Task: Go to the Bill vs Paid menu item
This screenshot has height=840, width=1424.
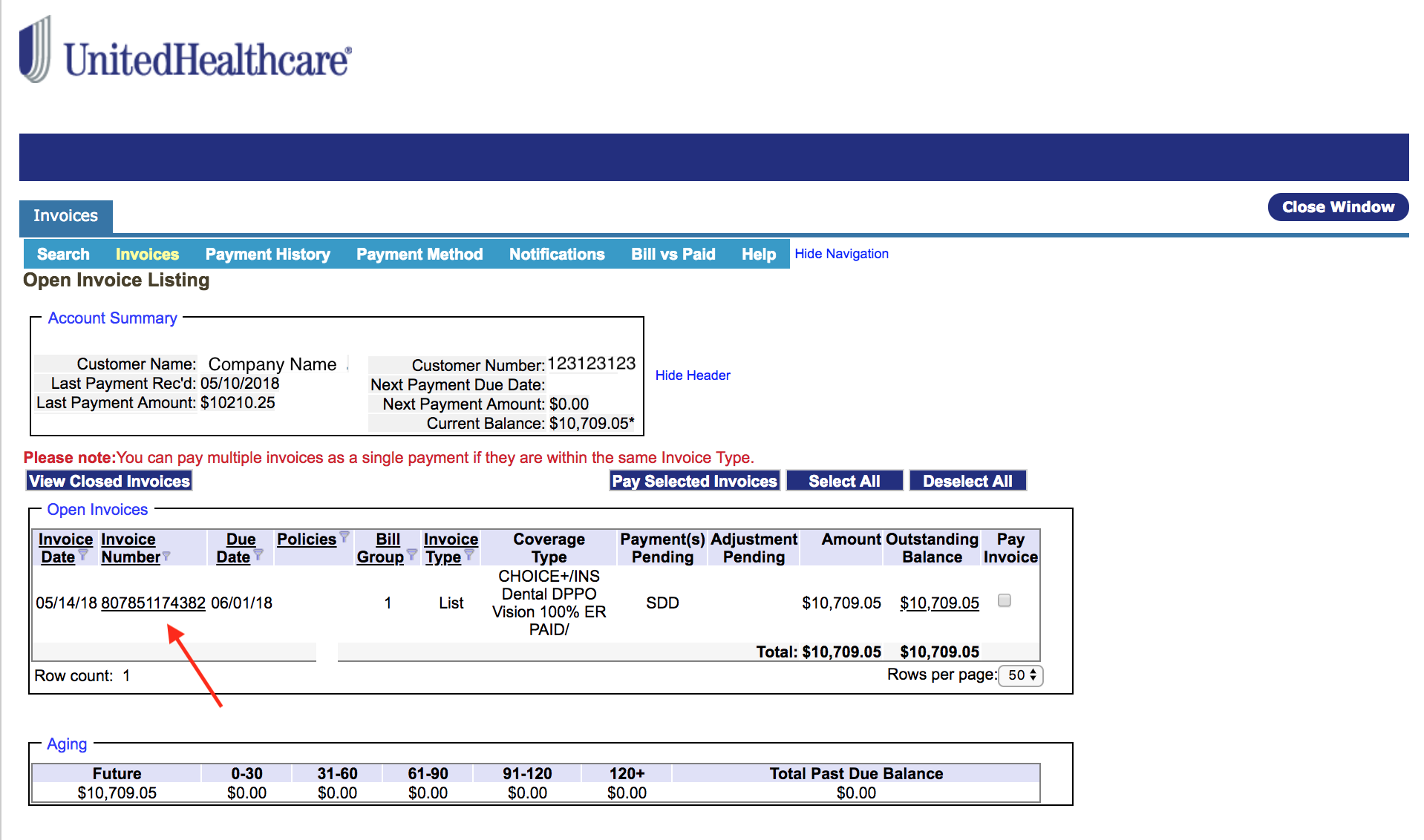Action: [x=673, y=255]
